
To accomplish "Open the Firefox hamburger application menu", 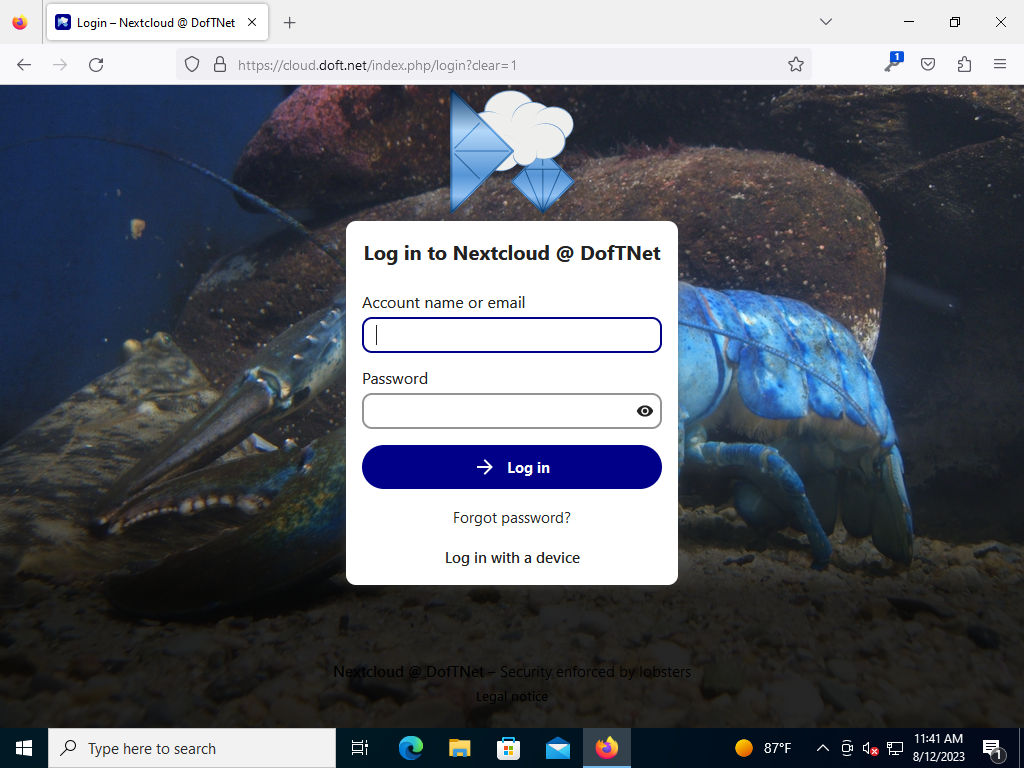I will click(x=1000, y=64).
